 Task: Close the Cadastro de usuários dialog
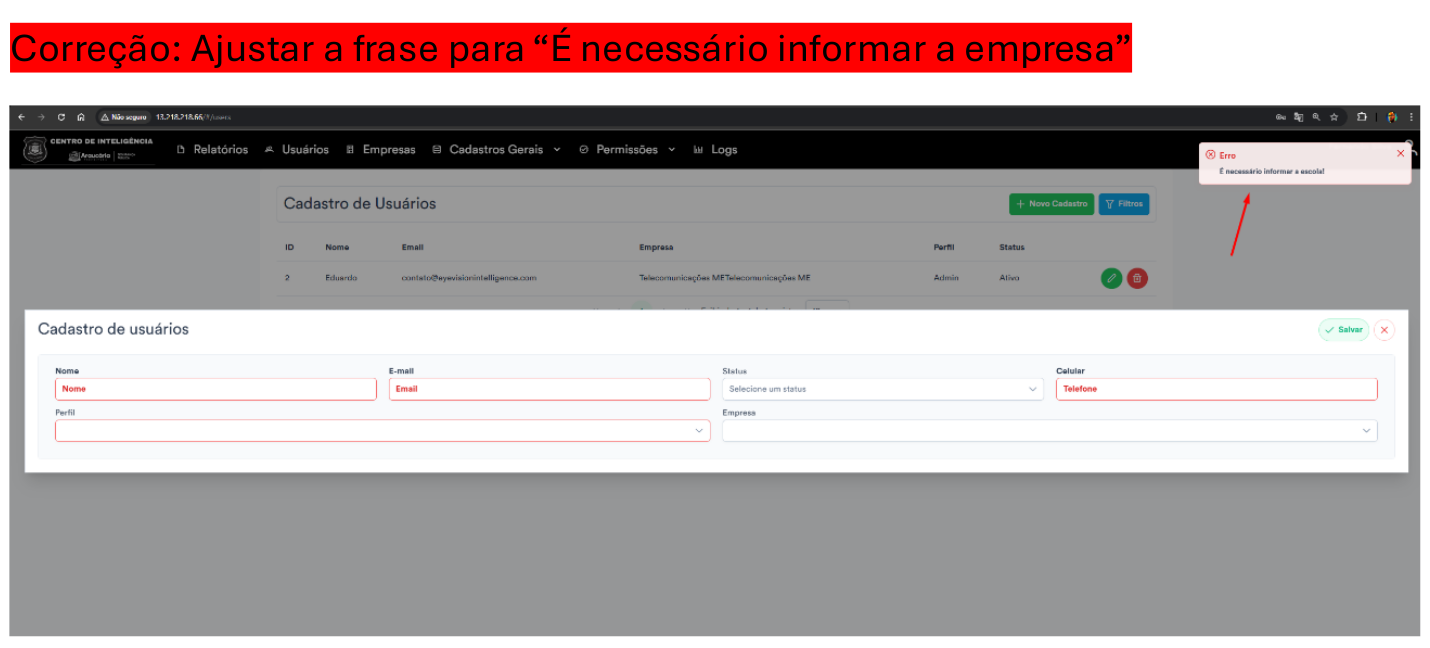pos(1384,330)
